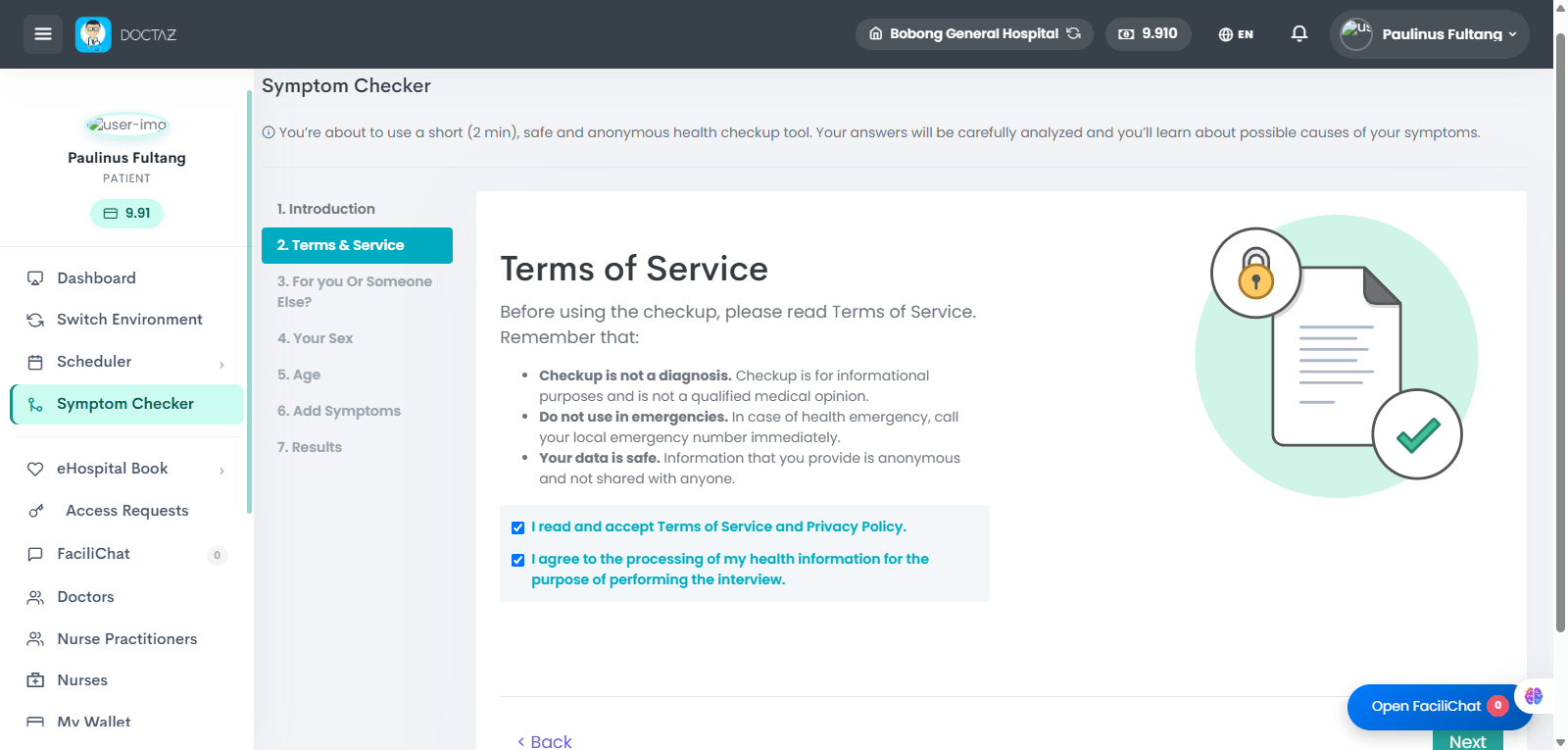The width and height of the screenshot is (1568, 750).
Task: Click the Symptom Checker page title
Action: (346, 85)
